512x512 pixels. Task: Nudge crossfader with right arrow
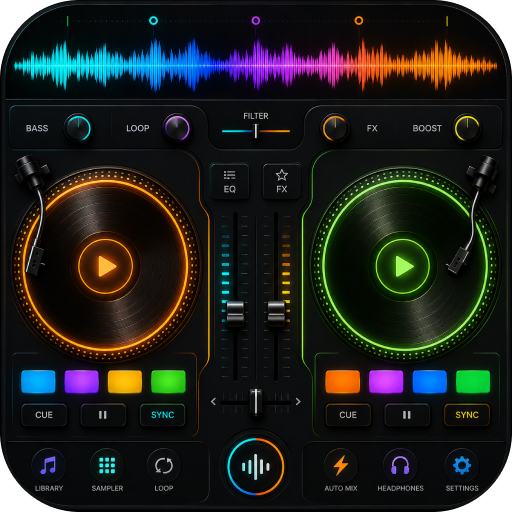298,402
